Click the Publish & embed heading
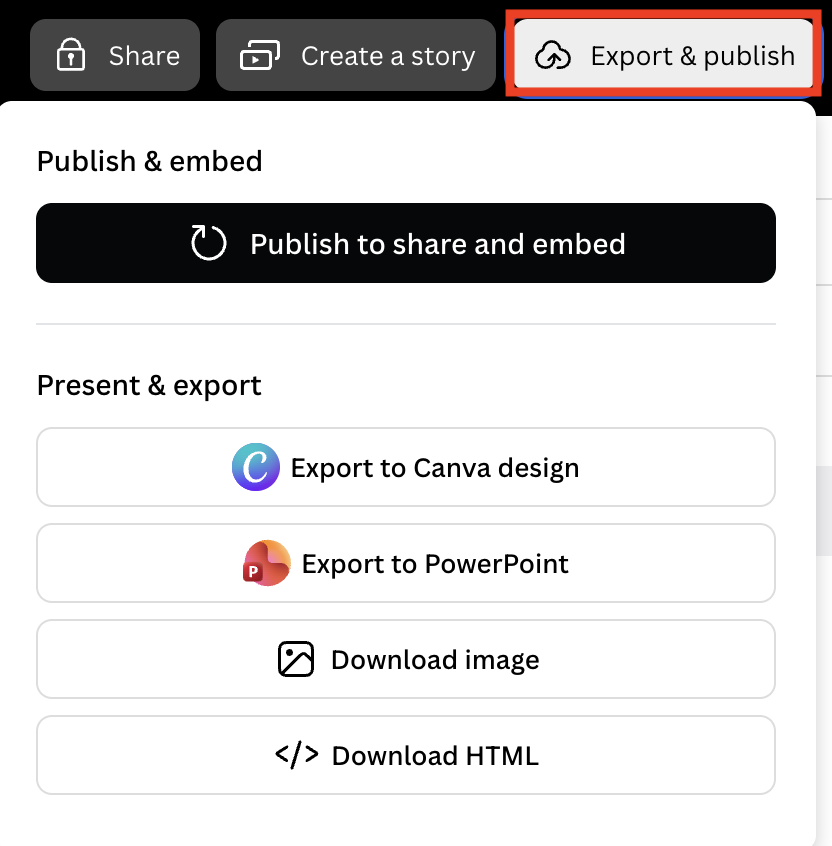 pos(149,161)
